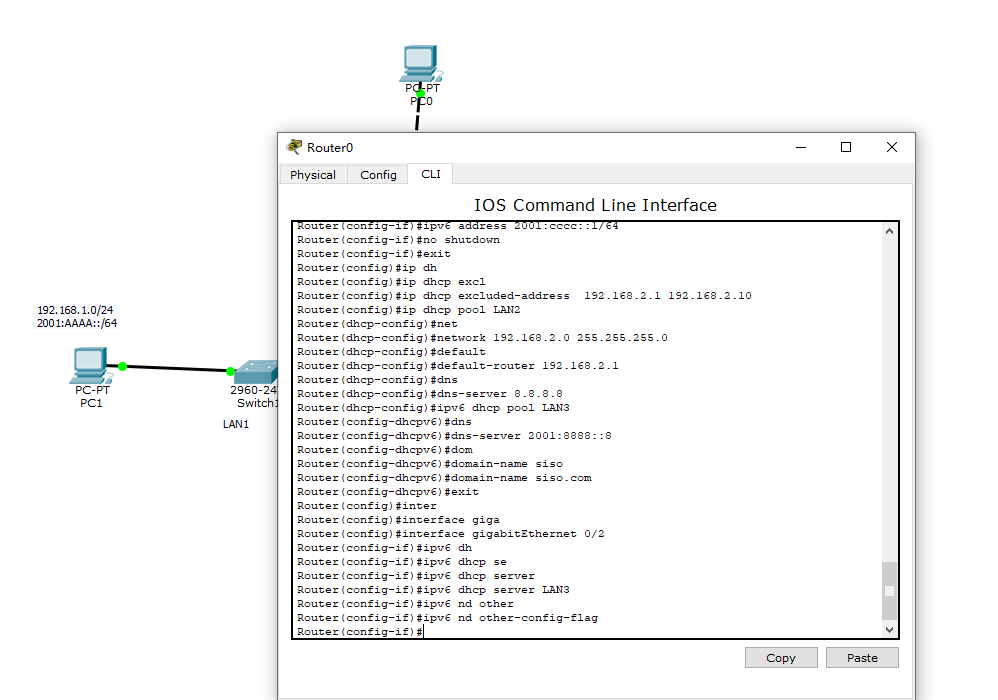Close the Router0 window
This screenshot has height=700, width=998.
[x=892, y=148]
